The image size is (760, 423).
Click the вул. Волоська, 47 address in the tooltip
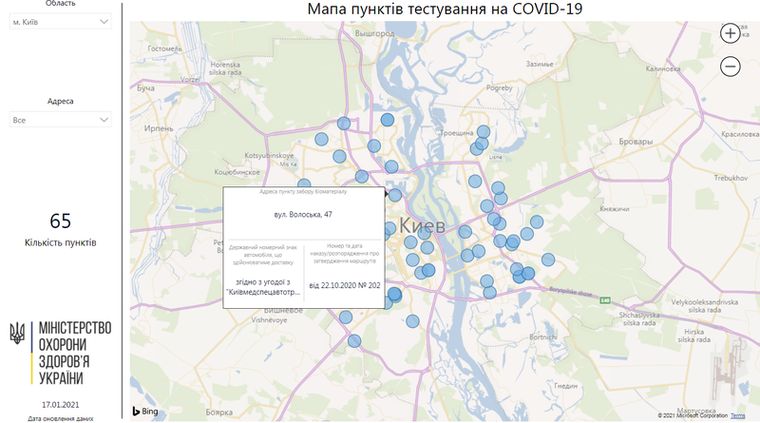tap(303, 213)
